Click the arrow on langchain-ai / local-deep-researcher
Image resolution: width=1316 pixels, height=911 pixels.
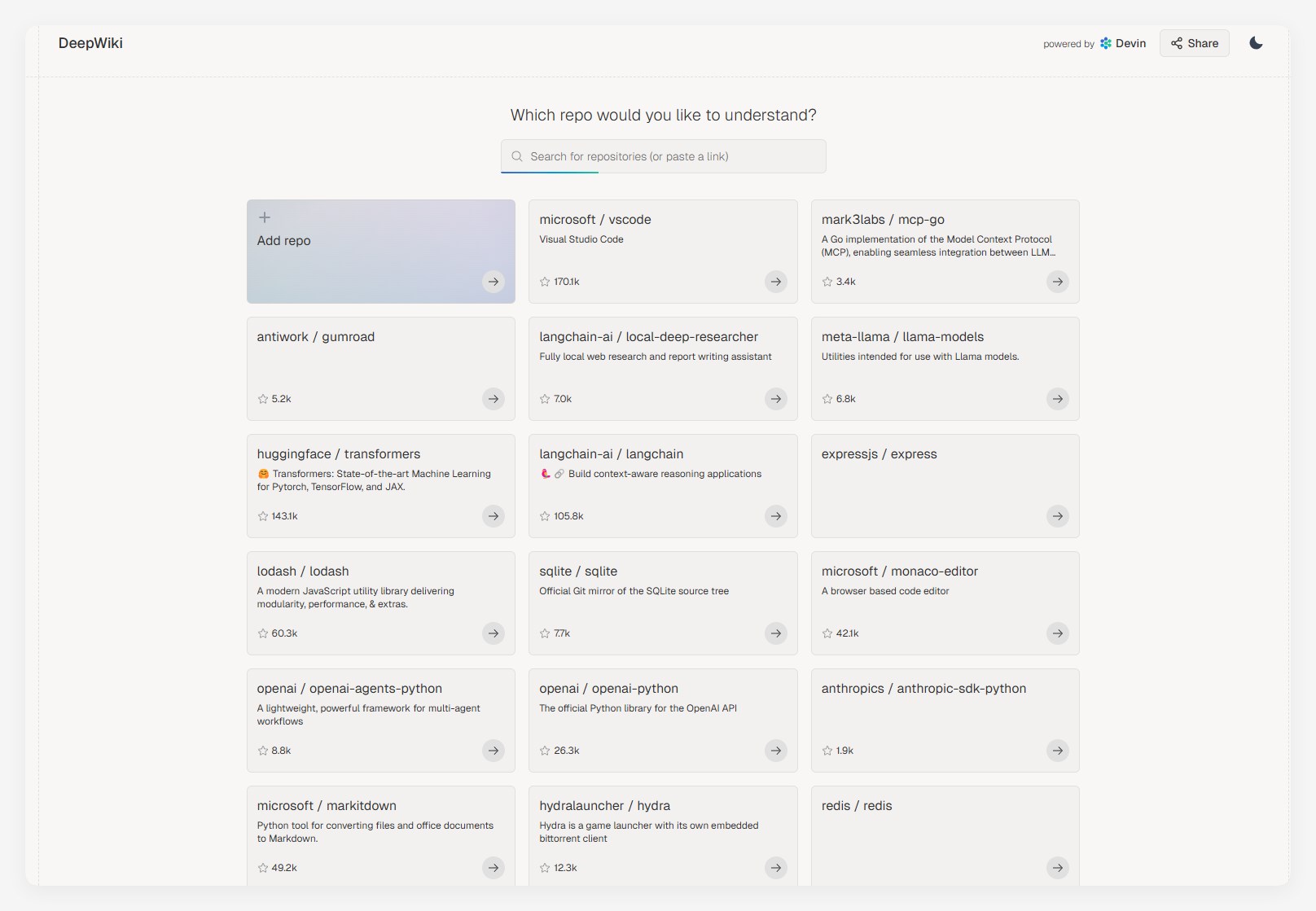(x=775, y=399)
